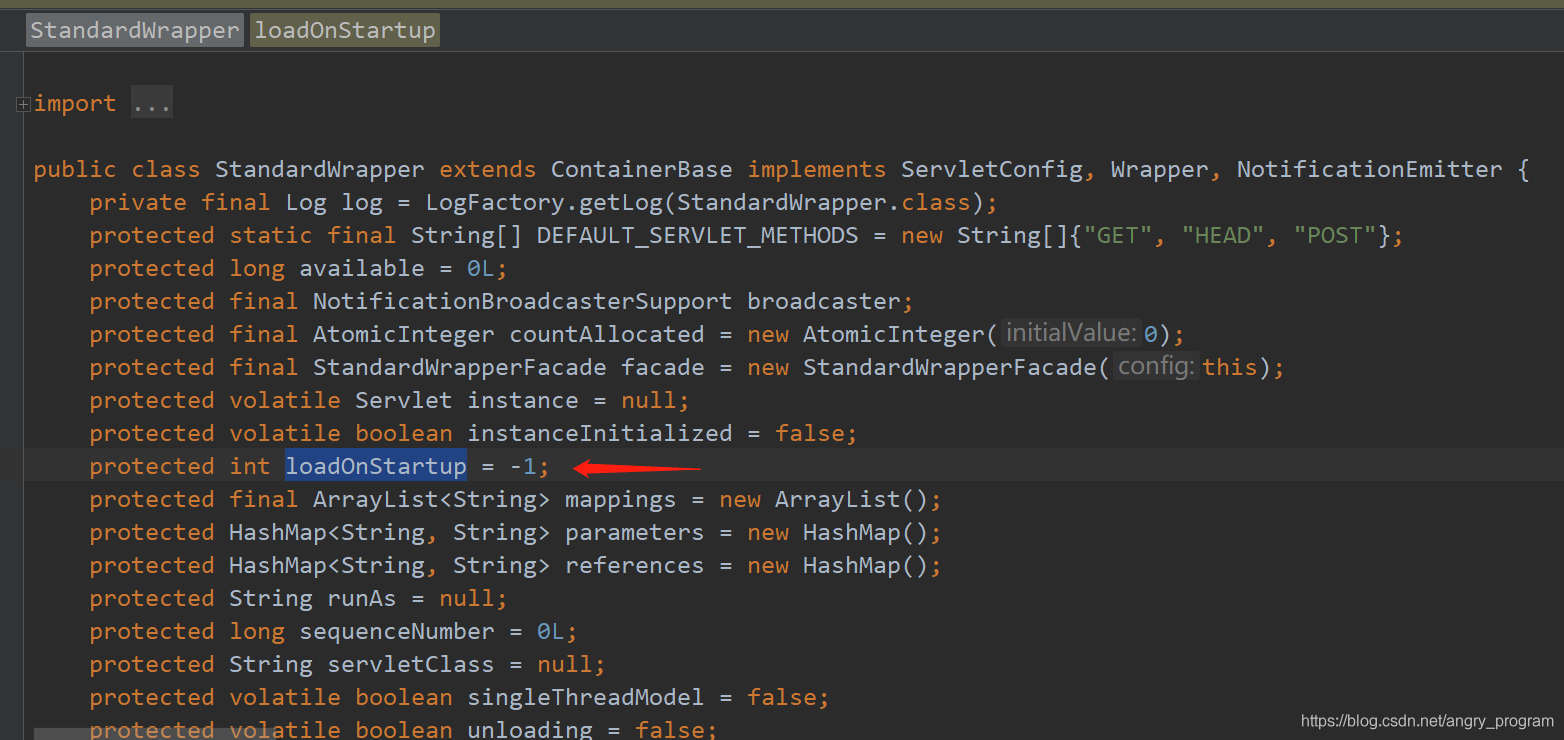Open the blog.csdn.net watermark link
The width and height of the screenshot is (1564, 740).
point(1427,721)
